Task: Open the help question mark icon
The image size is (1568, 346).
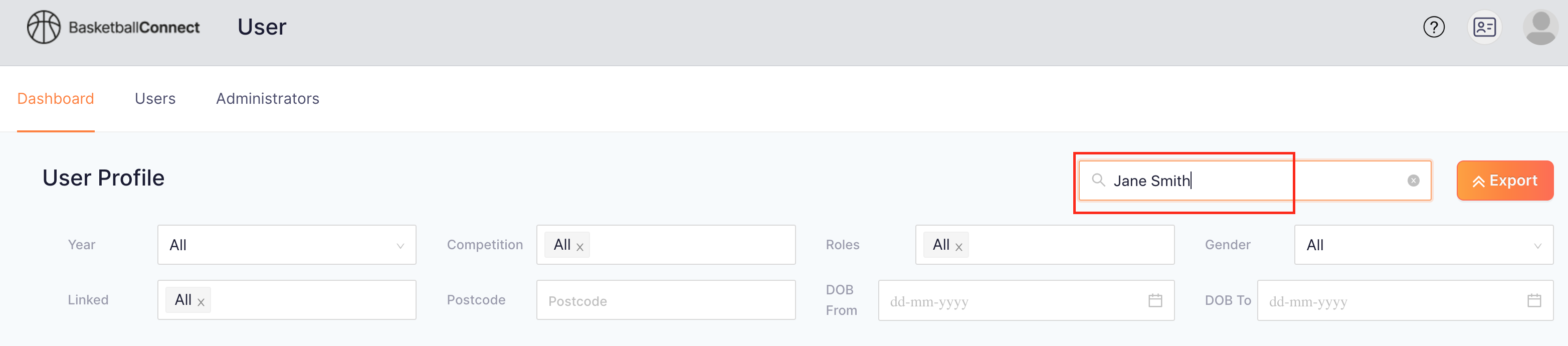Action: click(x=1434, y=28)
